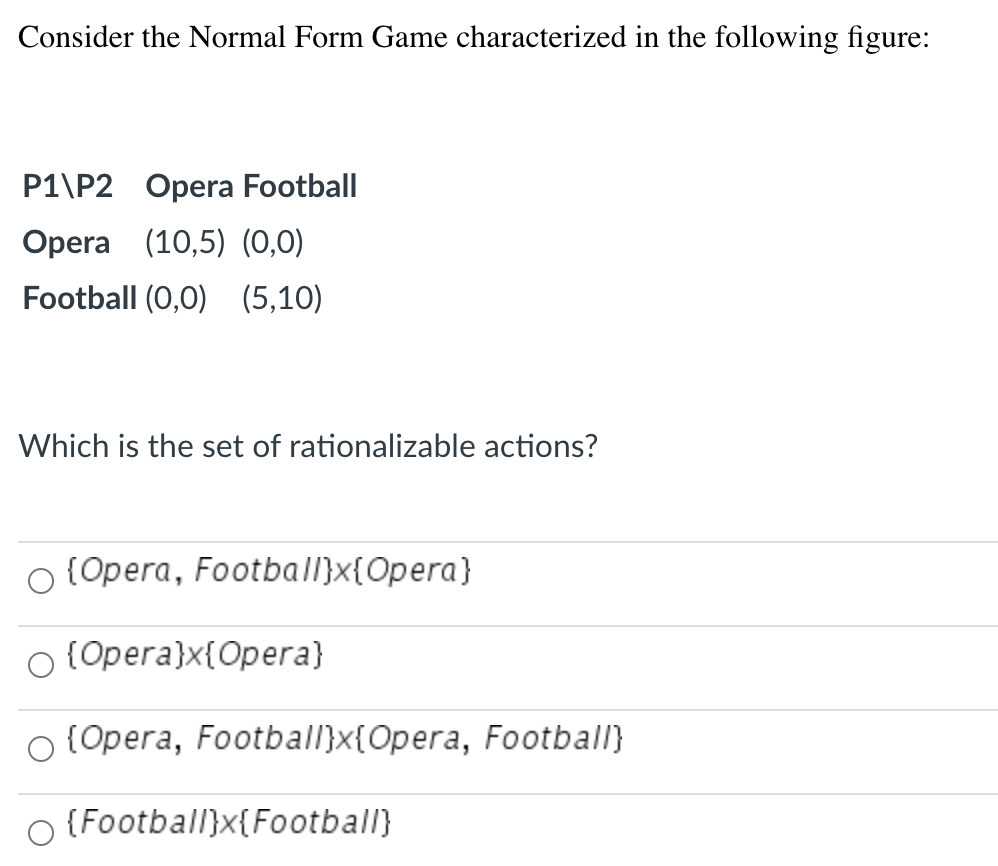This screenshot has width=998, height=866.
Task: Click the P1\P2 matrix header
Action: 66,186
